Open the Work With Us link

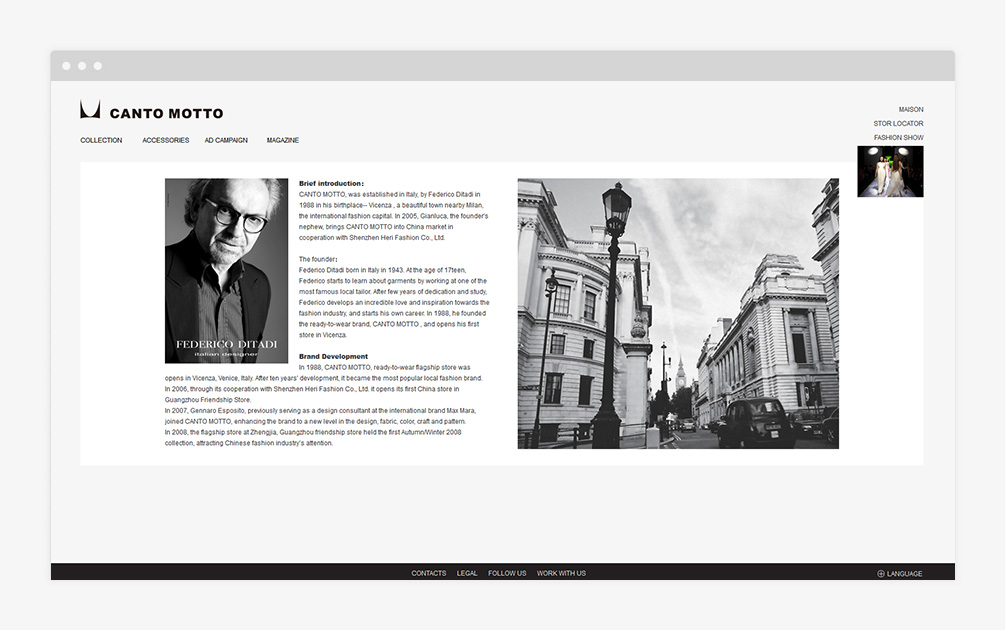561,573
